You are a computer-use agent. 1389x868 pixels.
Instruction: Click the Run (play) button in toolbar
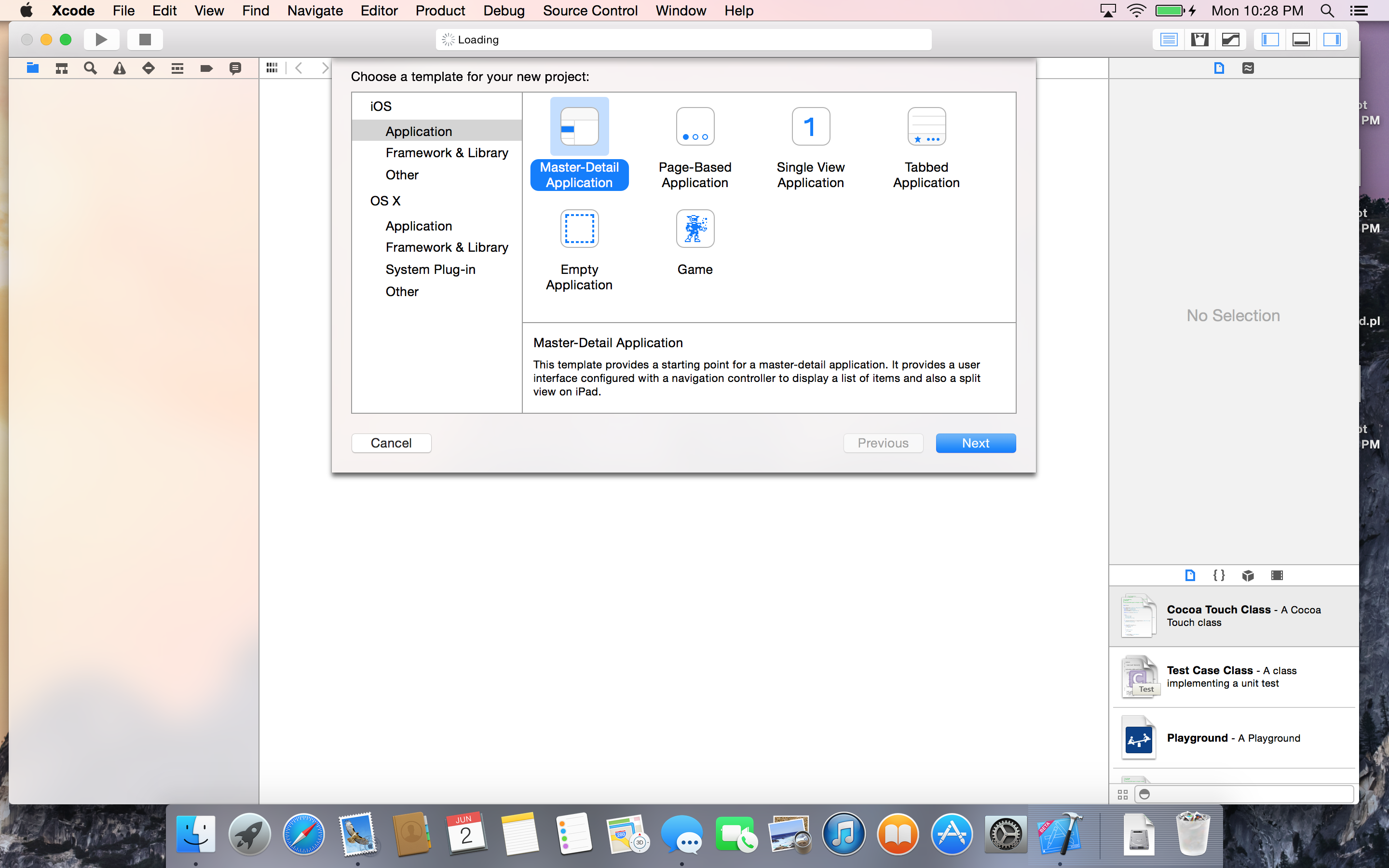[102, 39]
